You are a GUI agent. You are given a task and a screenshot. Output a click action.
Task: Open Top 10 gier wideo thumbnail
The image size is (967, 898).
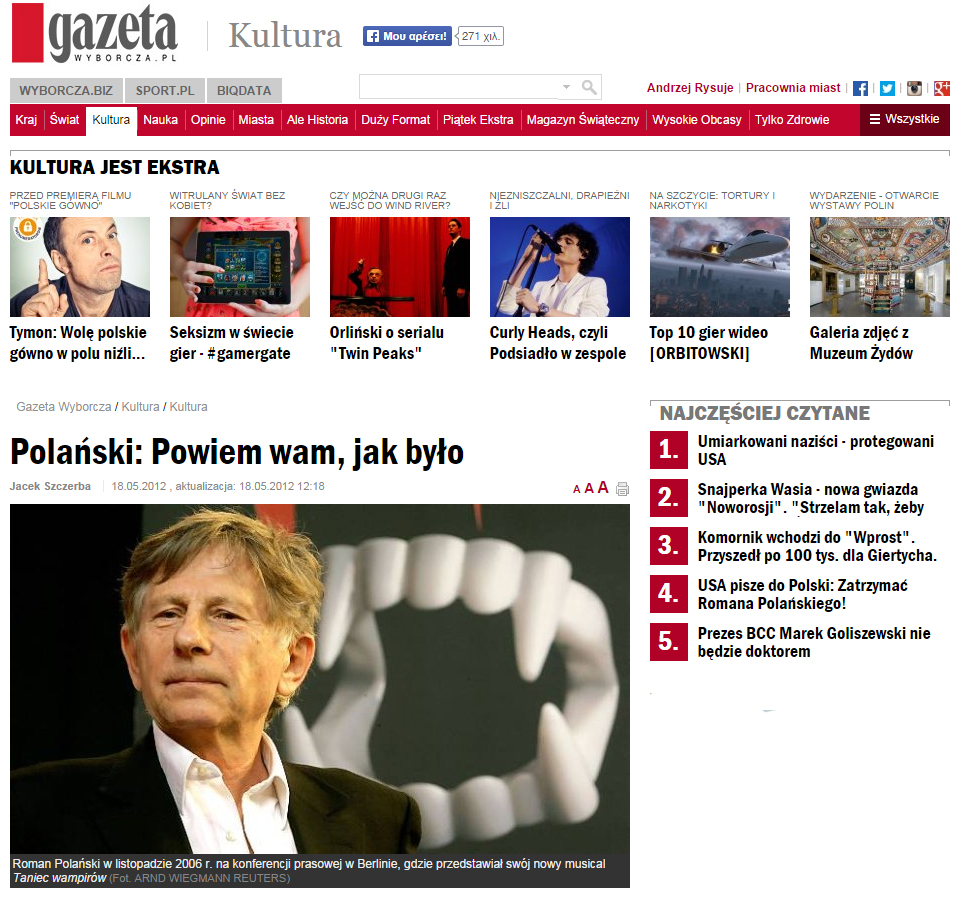click(720, 266)
